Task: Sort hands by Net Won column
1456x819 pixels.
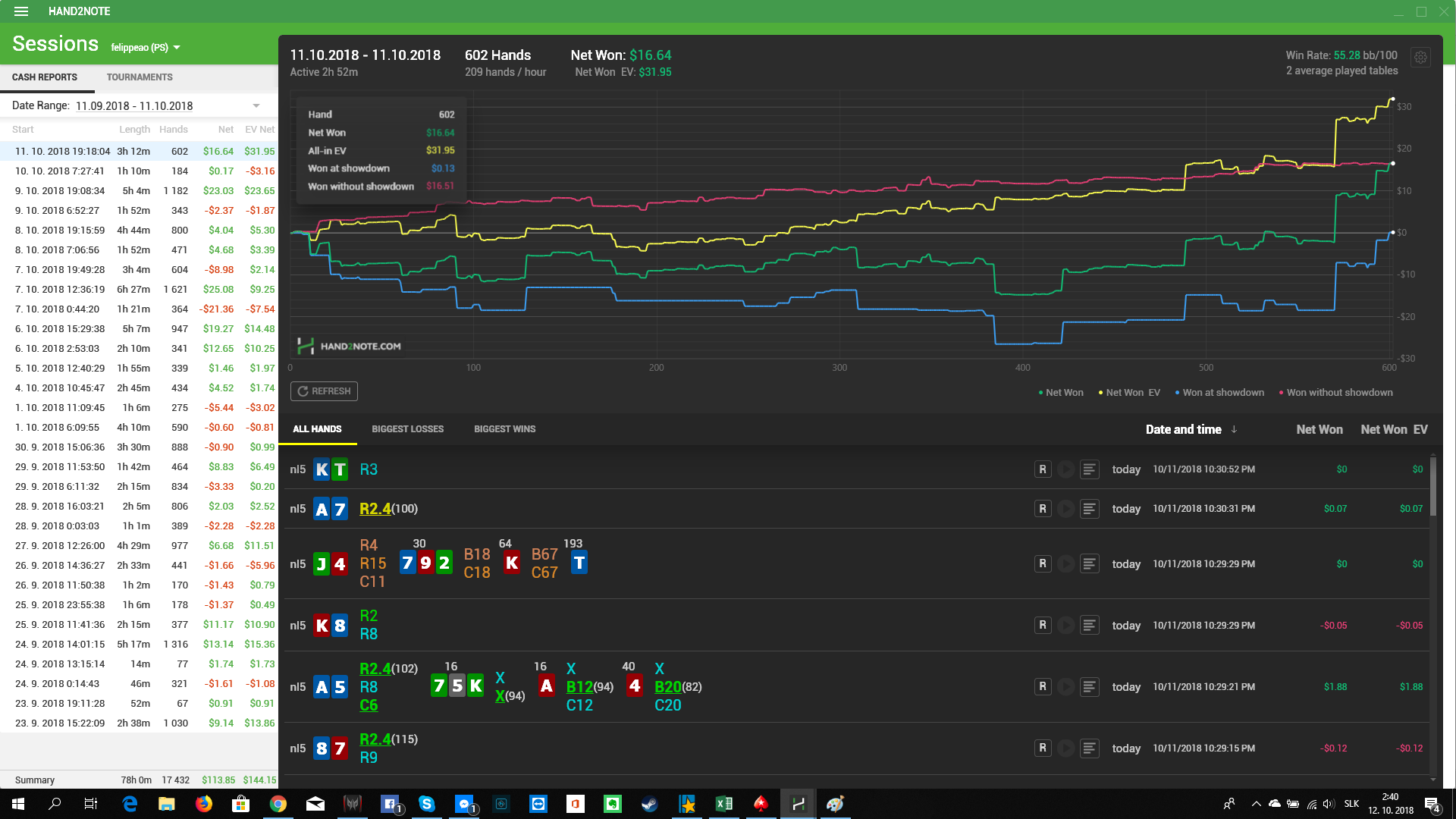Action: click(x=1319, y=429)
